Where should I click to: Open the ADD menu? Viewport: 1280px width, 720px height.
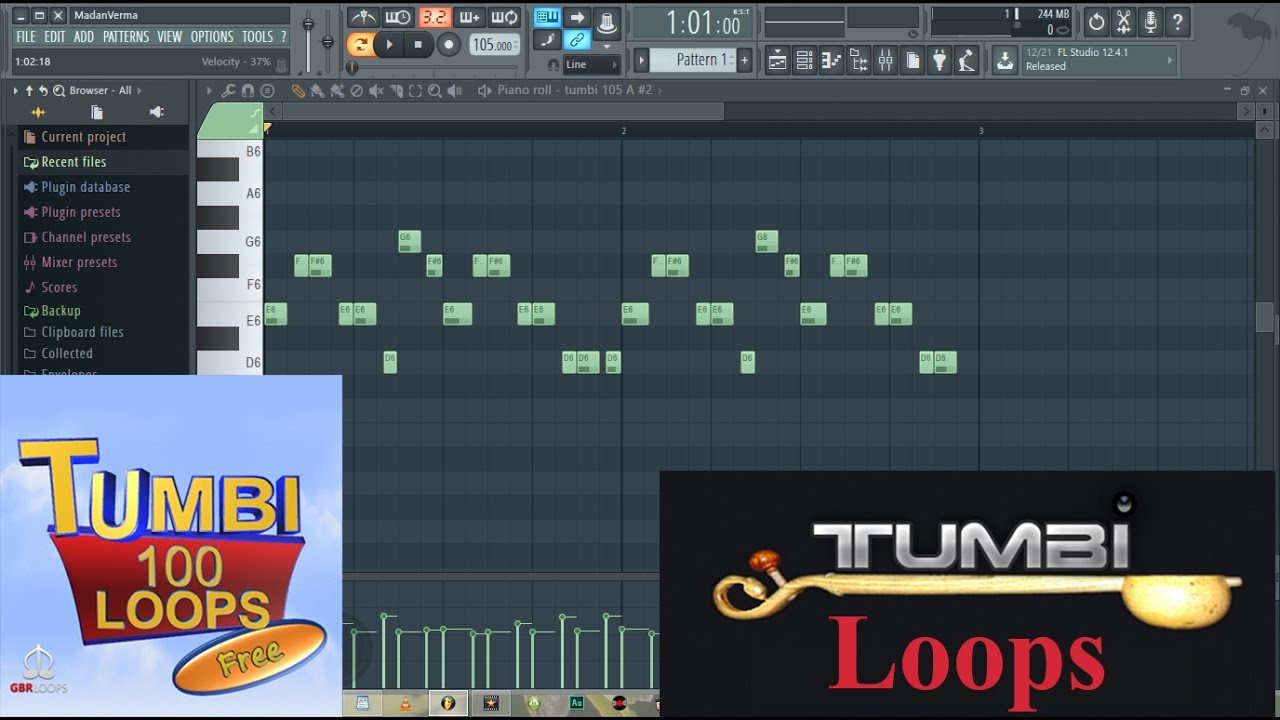(x=84, y=37)
